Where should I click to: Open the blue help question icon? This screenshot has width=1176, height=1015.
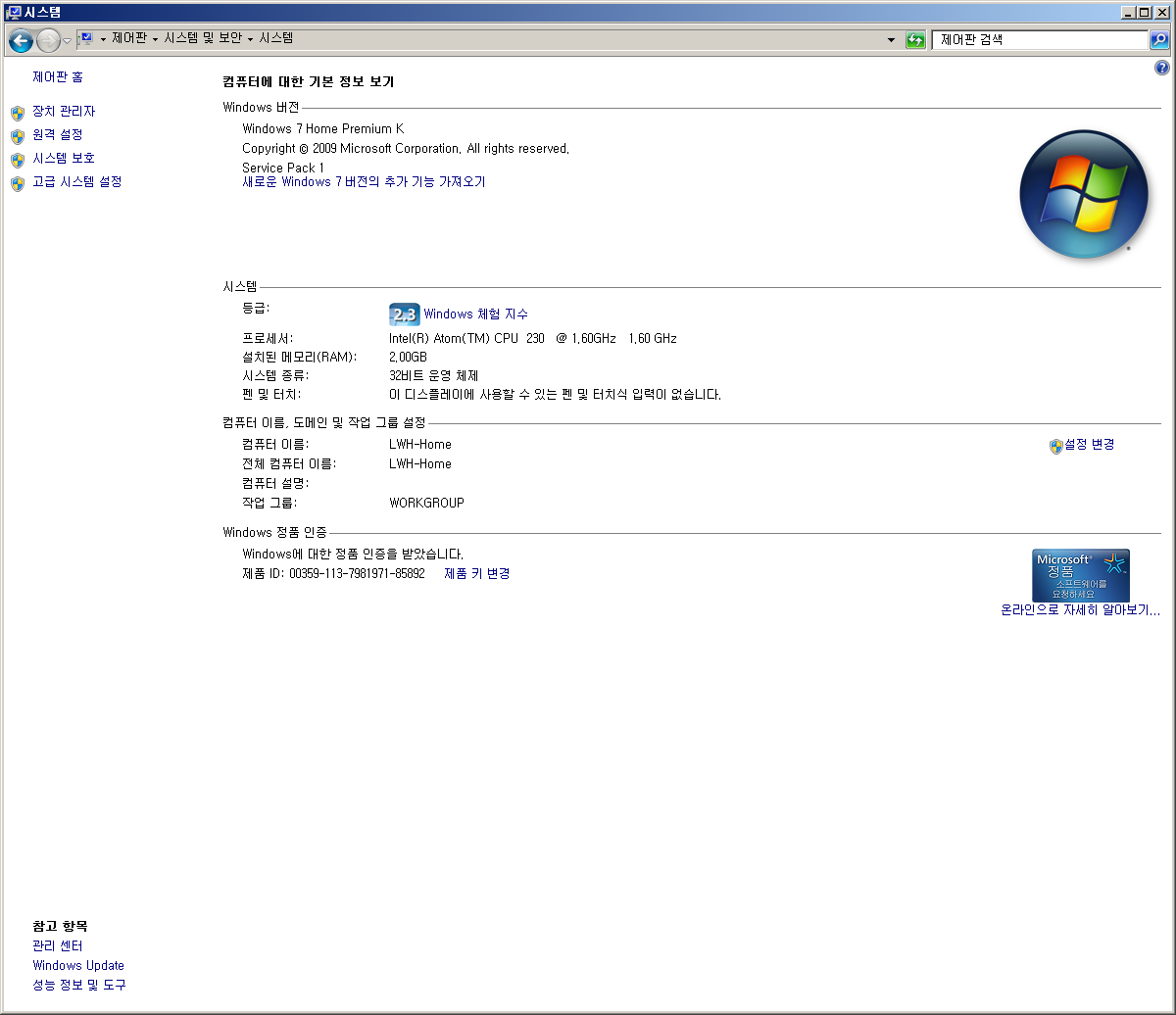click(x=1162, y=68)
